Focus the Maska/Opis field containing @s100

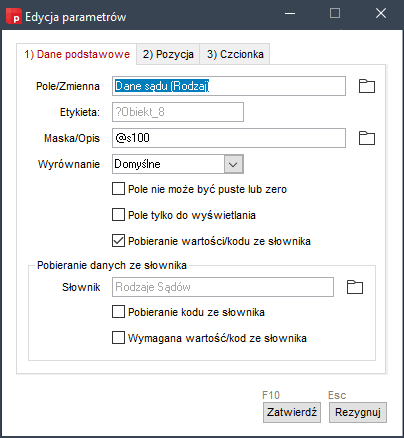(229, 138)
